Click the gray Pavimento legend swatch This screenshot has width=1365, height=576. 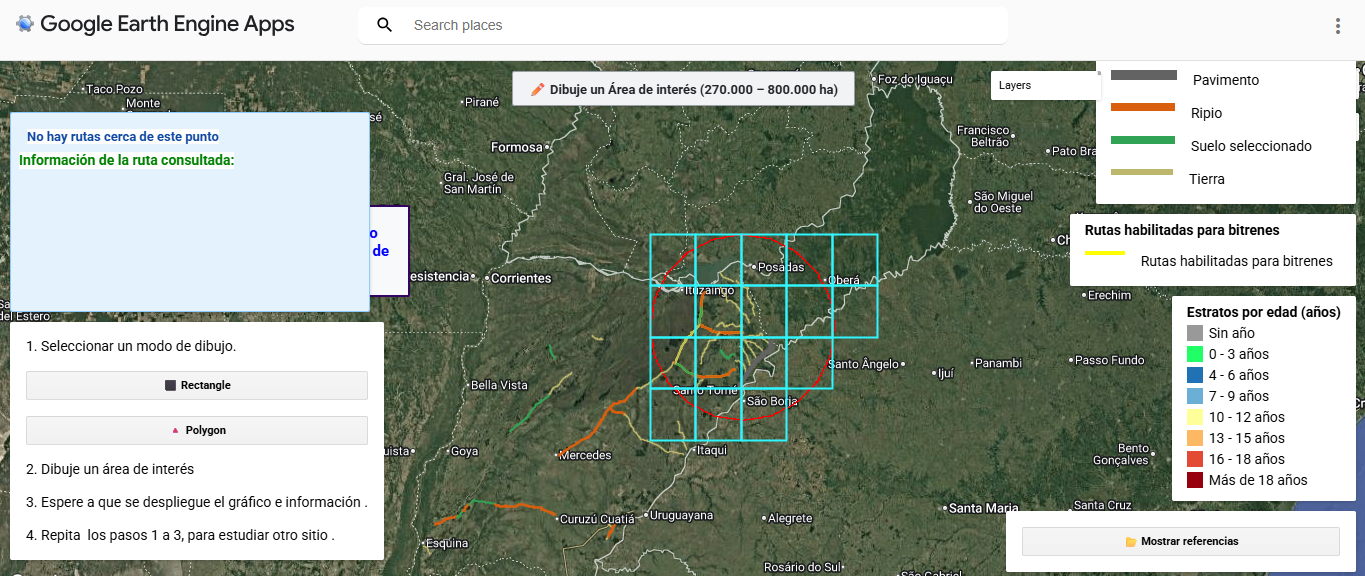click(x=1143, y=75)
